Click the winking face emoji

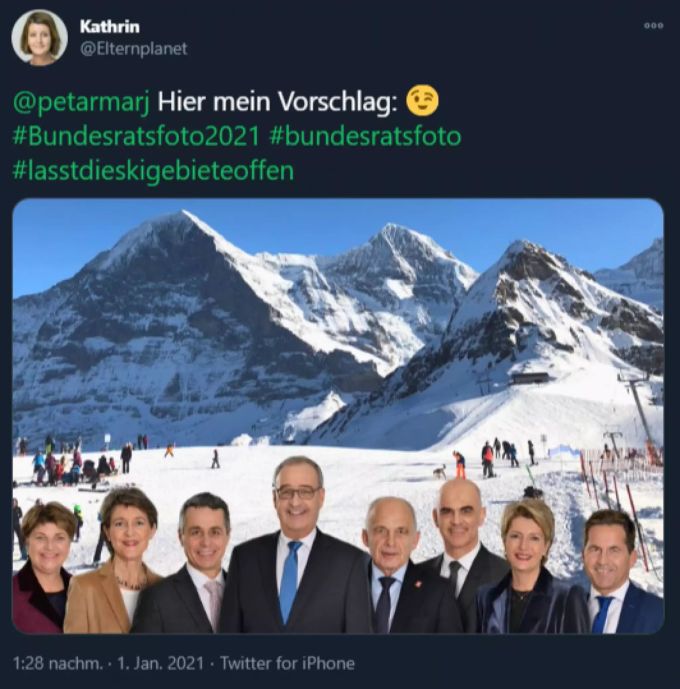(x=422, y=101)
